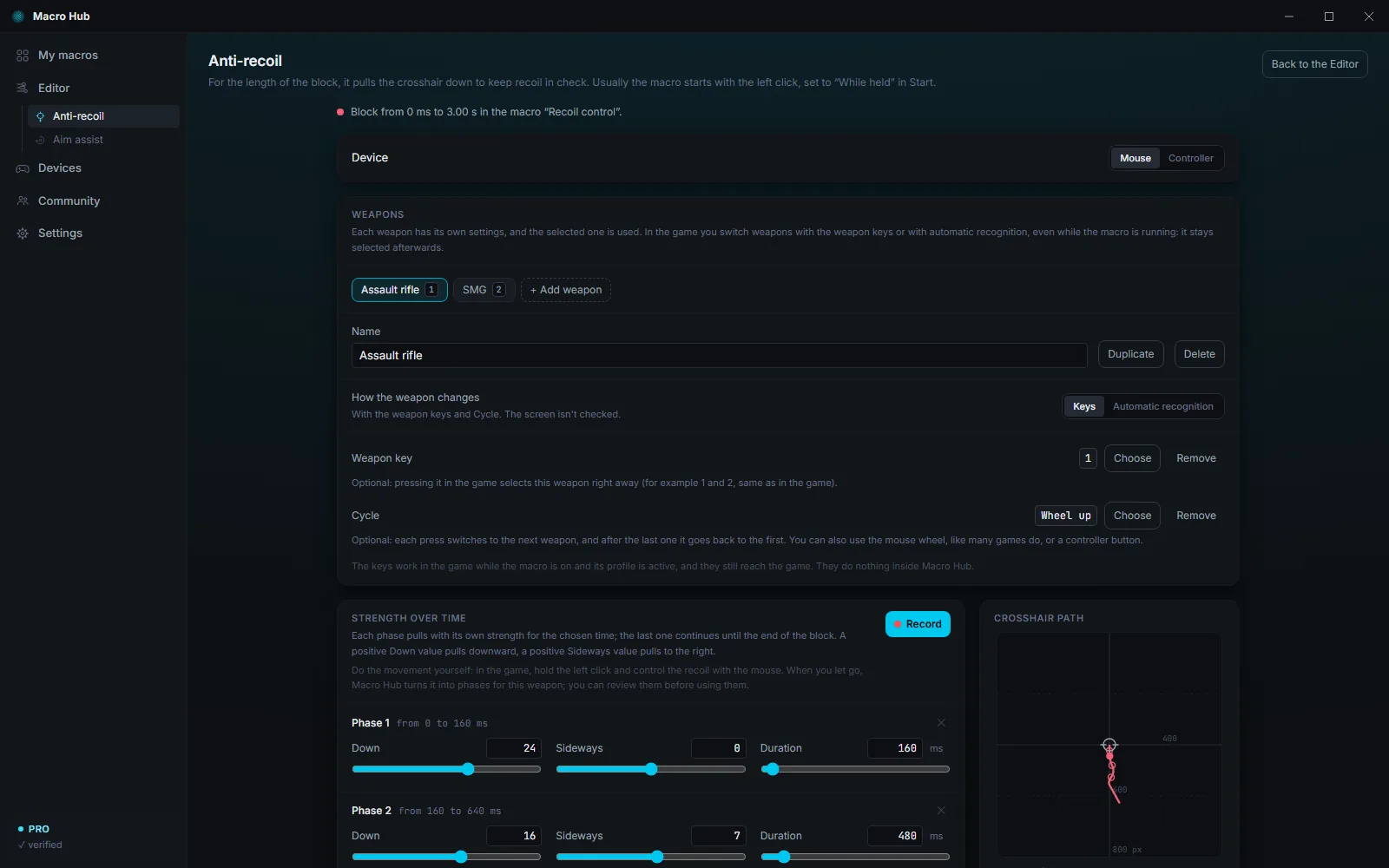1389x868 pixels.
Task: Start recording with the Record button
Action: pyautogui.click(x=918, y=624)
